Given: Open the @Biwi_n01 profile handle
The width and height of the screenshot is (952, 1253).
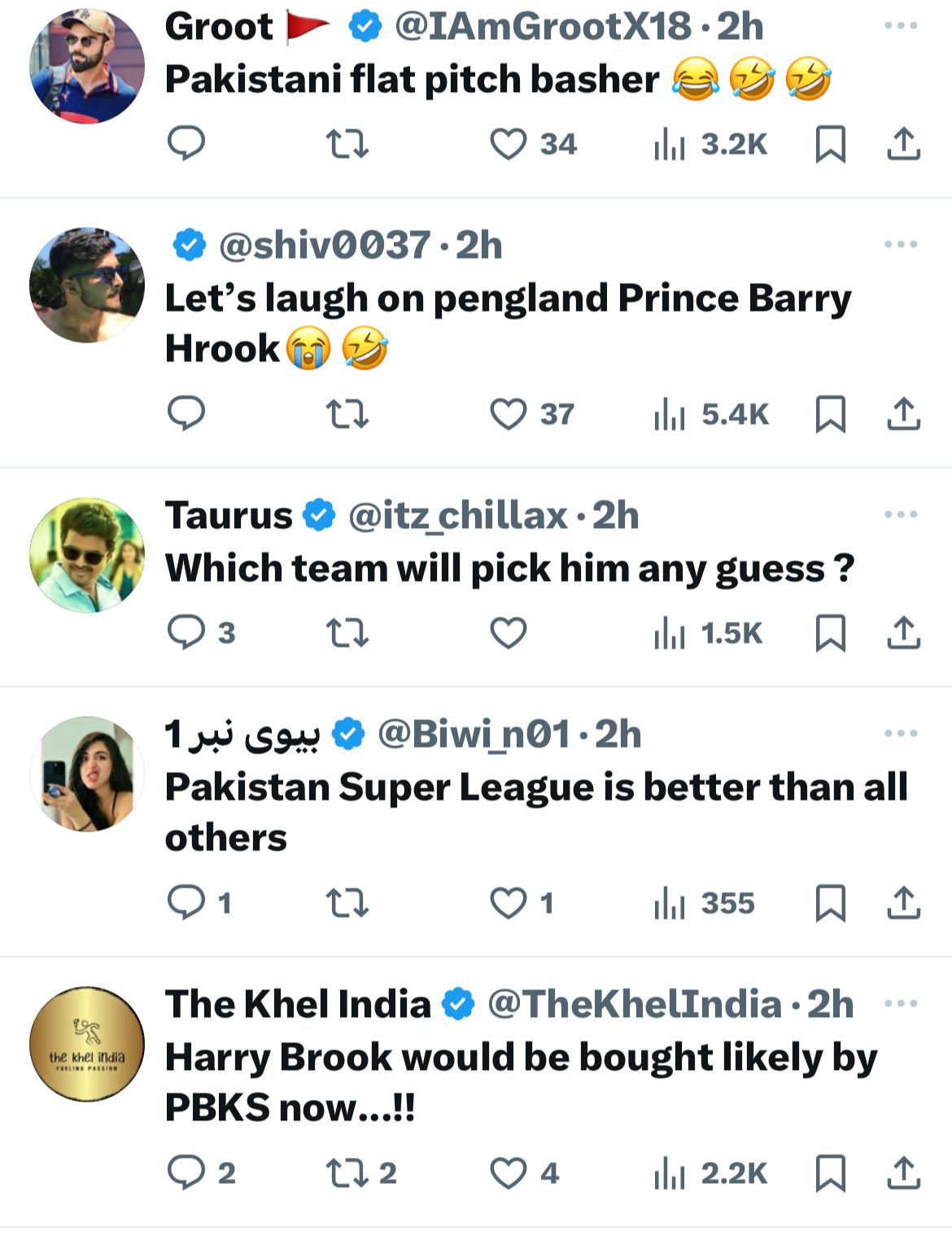Looking at the screenshot, I should pos(474,735).
